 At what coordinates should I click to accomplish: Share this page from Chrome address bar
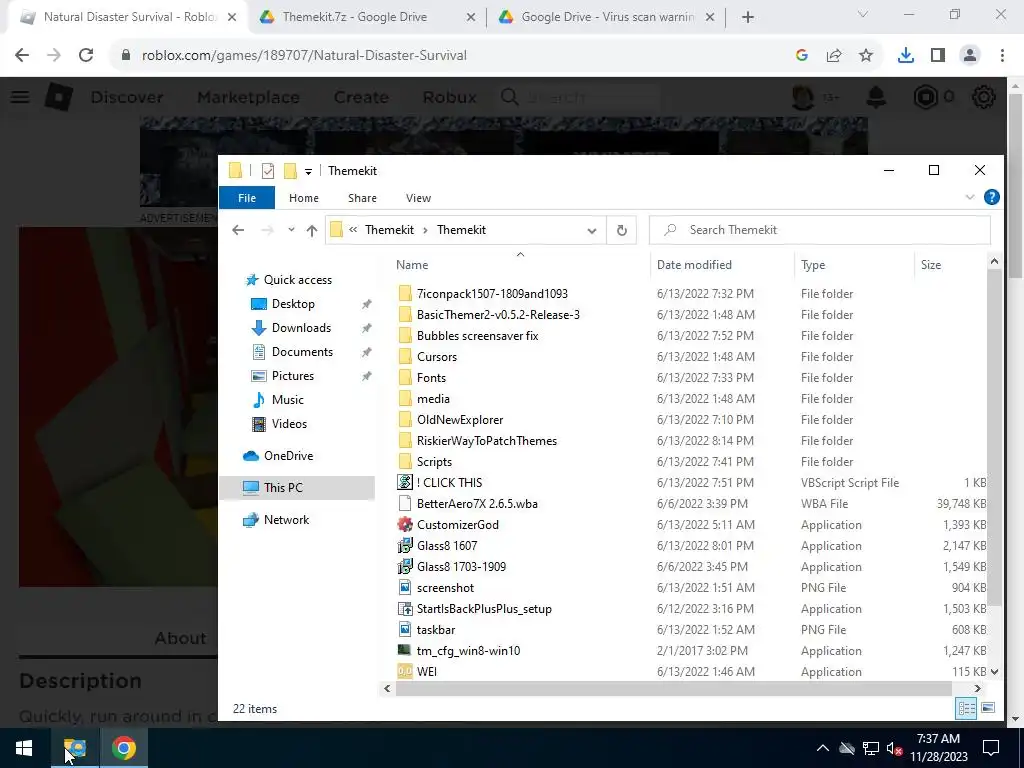(x=834, y=56)
